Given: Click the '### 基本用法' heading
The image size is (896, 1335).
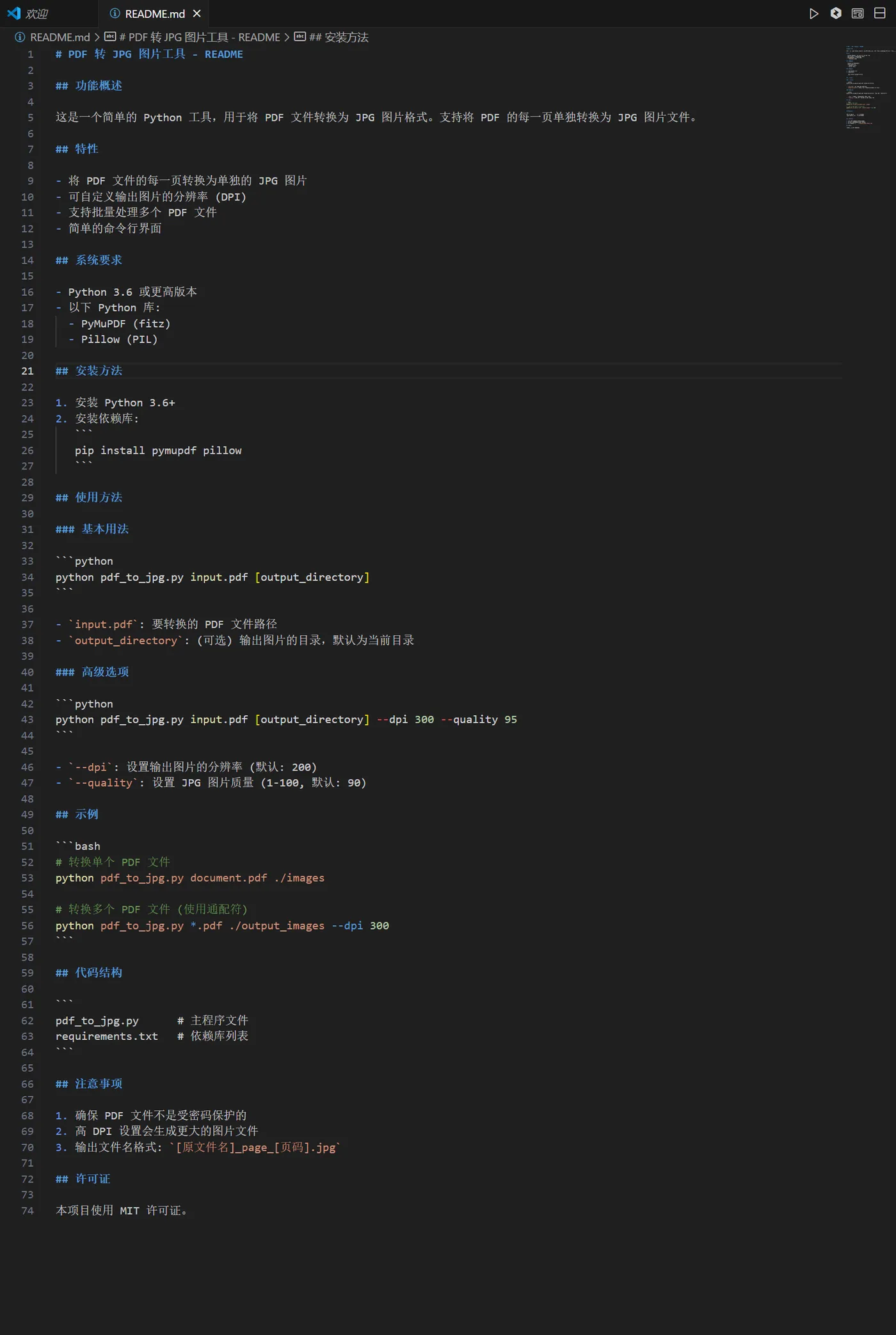Looking at the screenshot, I should (92, 529).
